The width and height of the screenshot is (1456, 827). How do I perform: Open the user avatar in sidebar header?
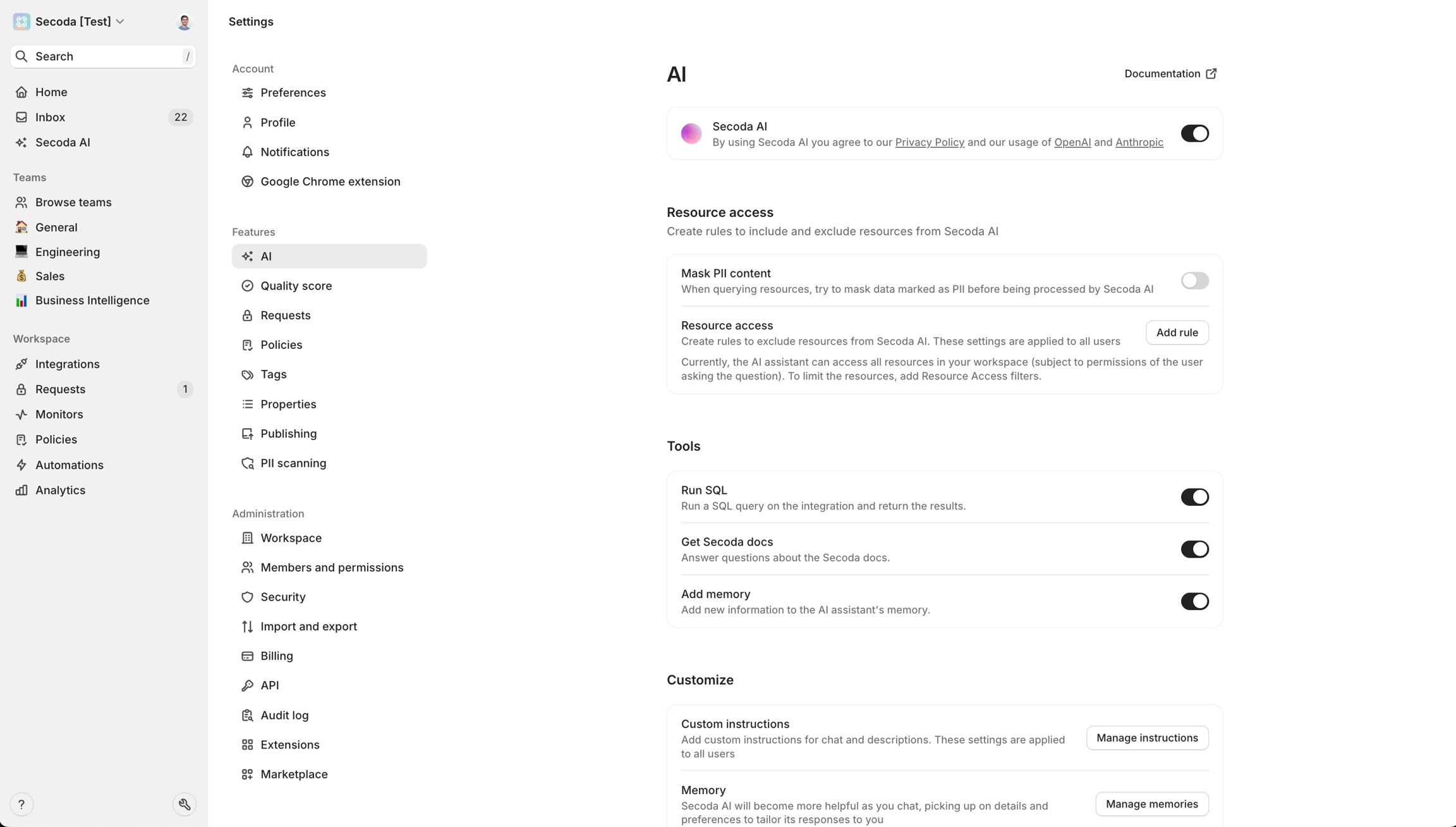tap(184, 22)
